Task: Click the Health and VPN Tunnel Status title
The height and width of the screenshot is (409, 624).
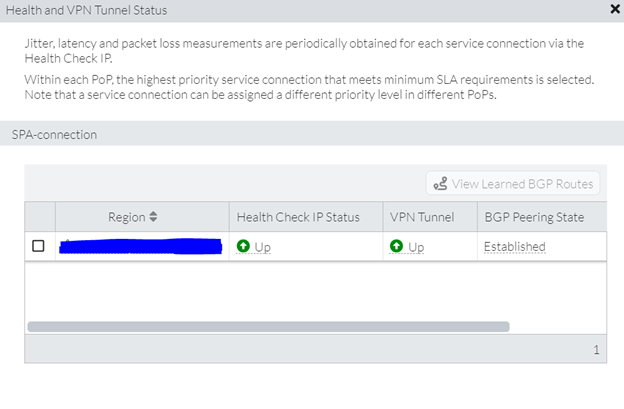Action: [x=87, y=10]
